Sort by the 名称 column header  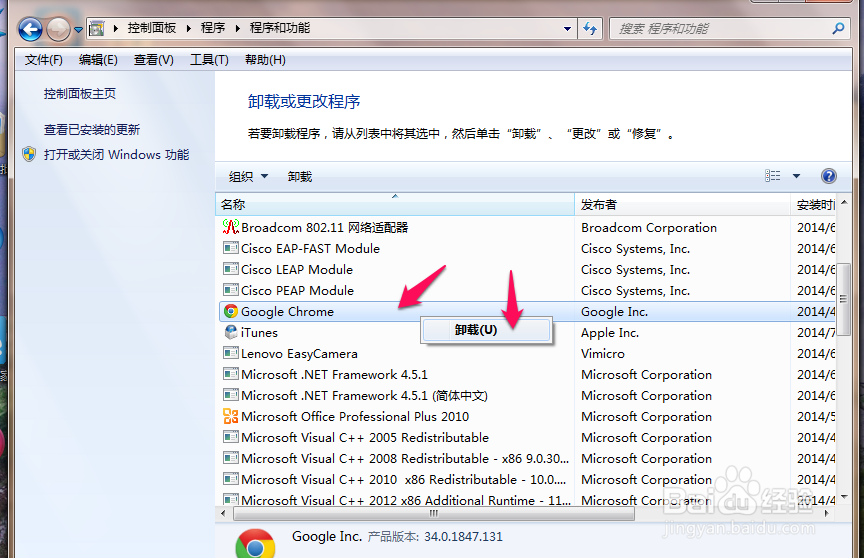pos(395,205)
